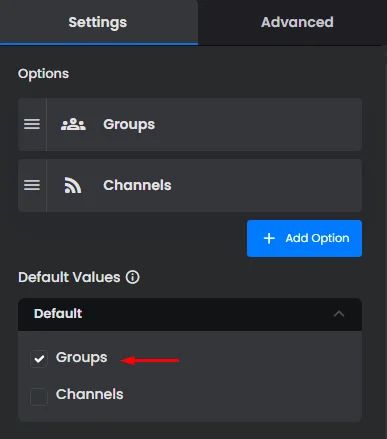Switch to the Advanced tab
The height and width of the screenshot is (439, 387).
(297, 22)
